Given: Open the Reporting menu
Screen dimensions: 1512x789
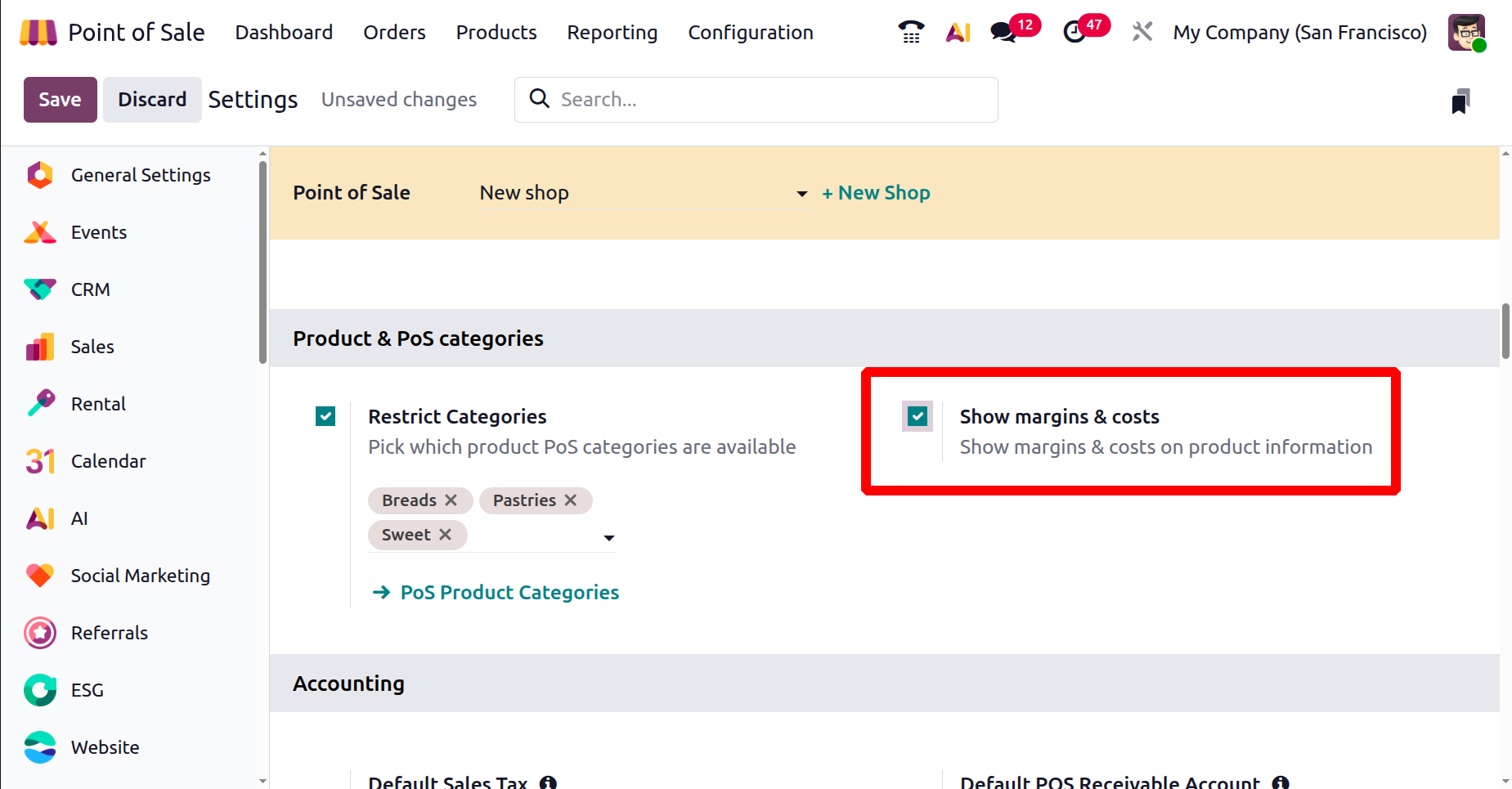Looking at the screenshot, I should click(x=612, y=33).
